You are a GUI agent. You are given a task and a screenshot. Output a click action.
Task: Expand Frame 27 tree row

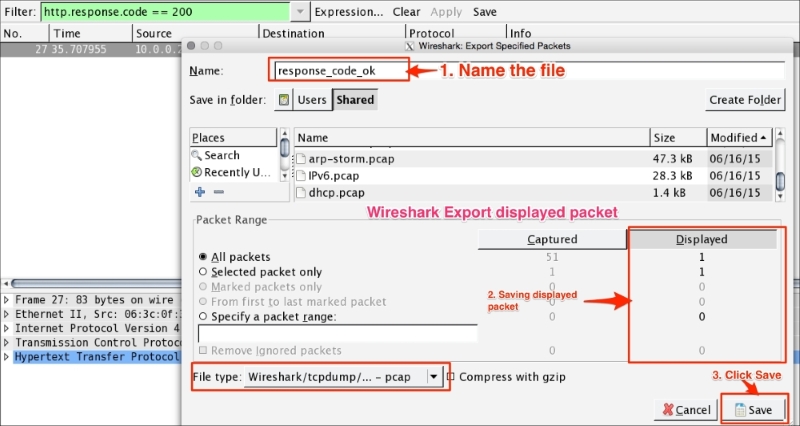pos(6,299)
